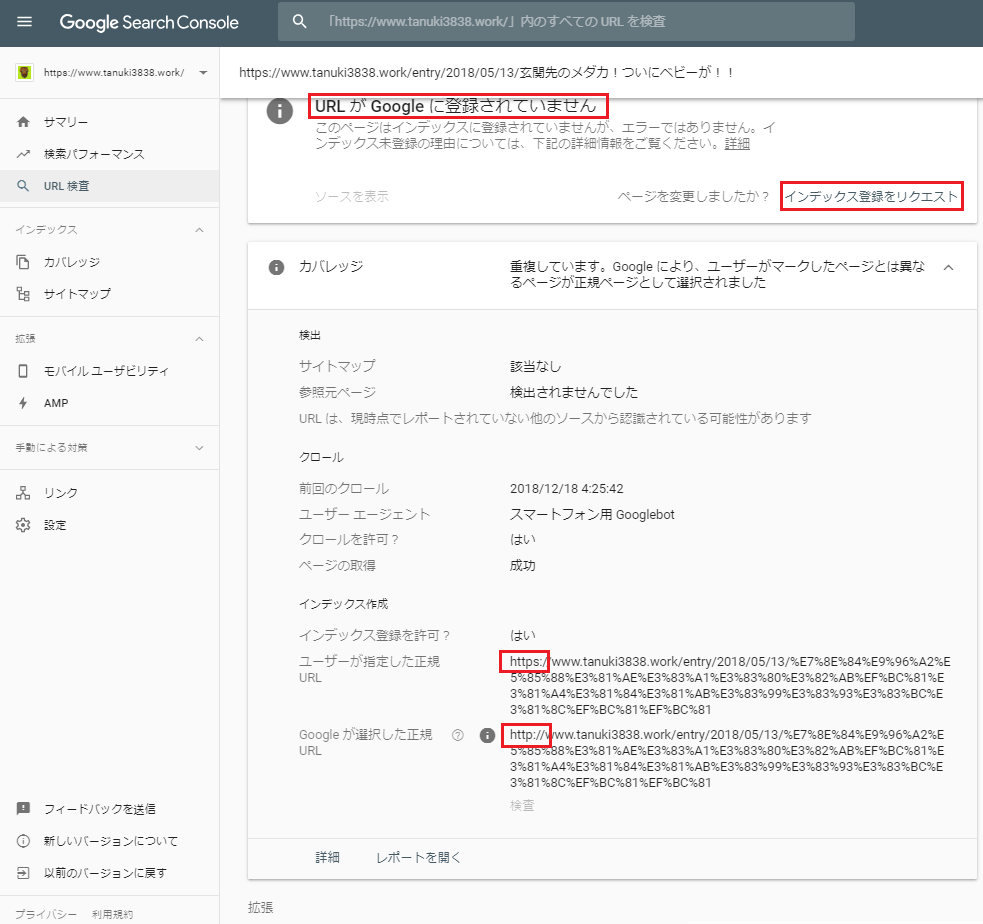983x924 pixels.
Task: Open the property selector dropdown arrow
Action: click(x=203, y=73)
